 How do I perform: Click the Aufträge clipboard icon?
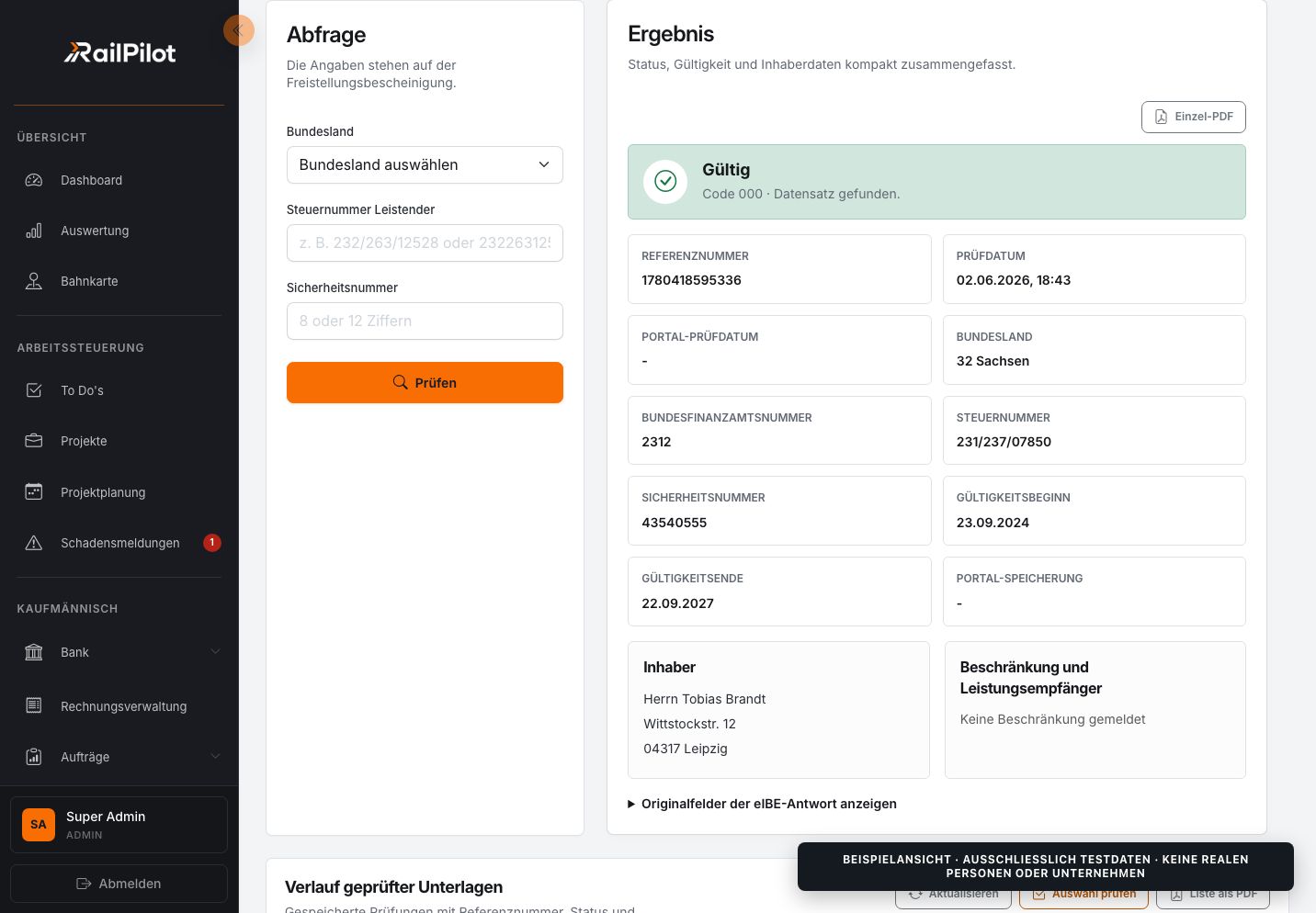pyautogui.click(x=34, y=757)
